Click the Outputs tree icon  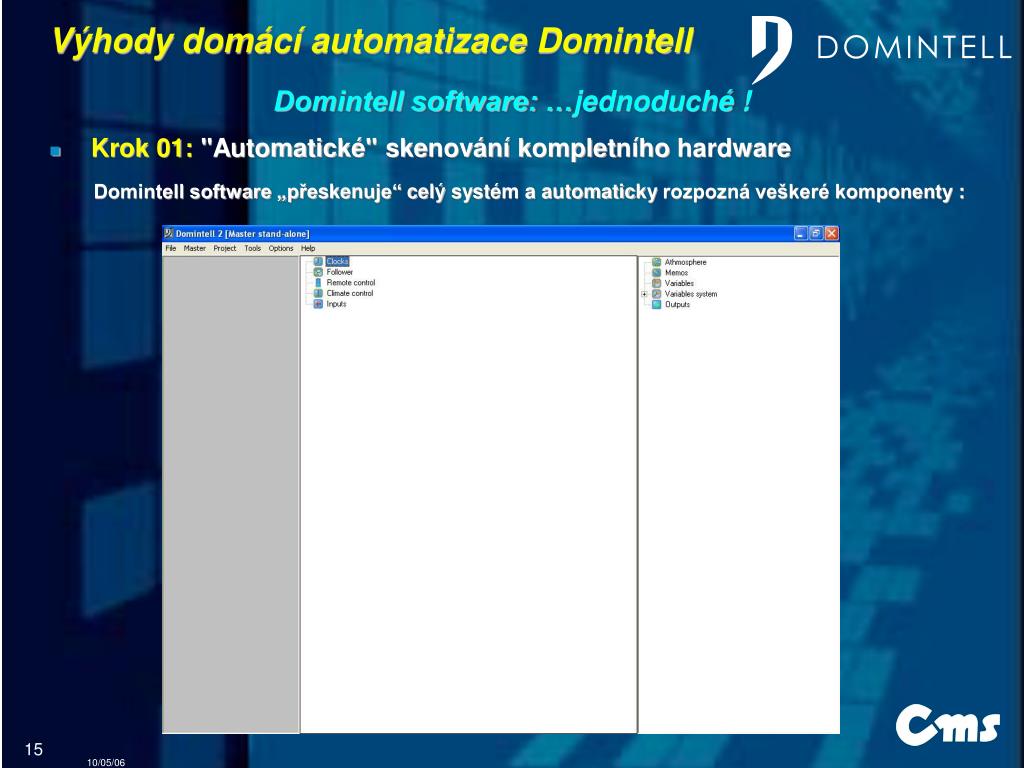[656, 304]
